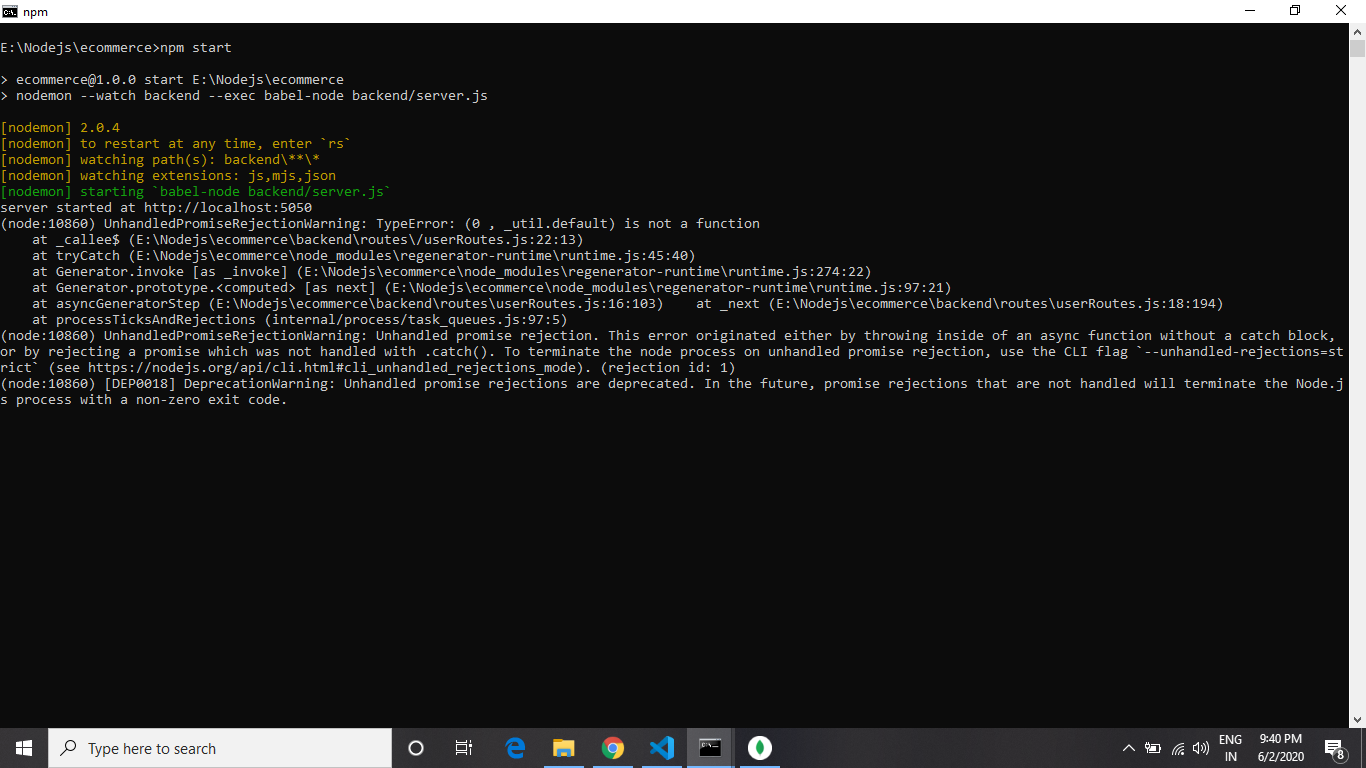Click 'at processTicksAndRejections' stack trace line
Viewport: 1366px width, 768px height.
click(300, 319)
